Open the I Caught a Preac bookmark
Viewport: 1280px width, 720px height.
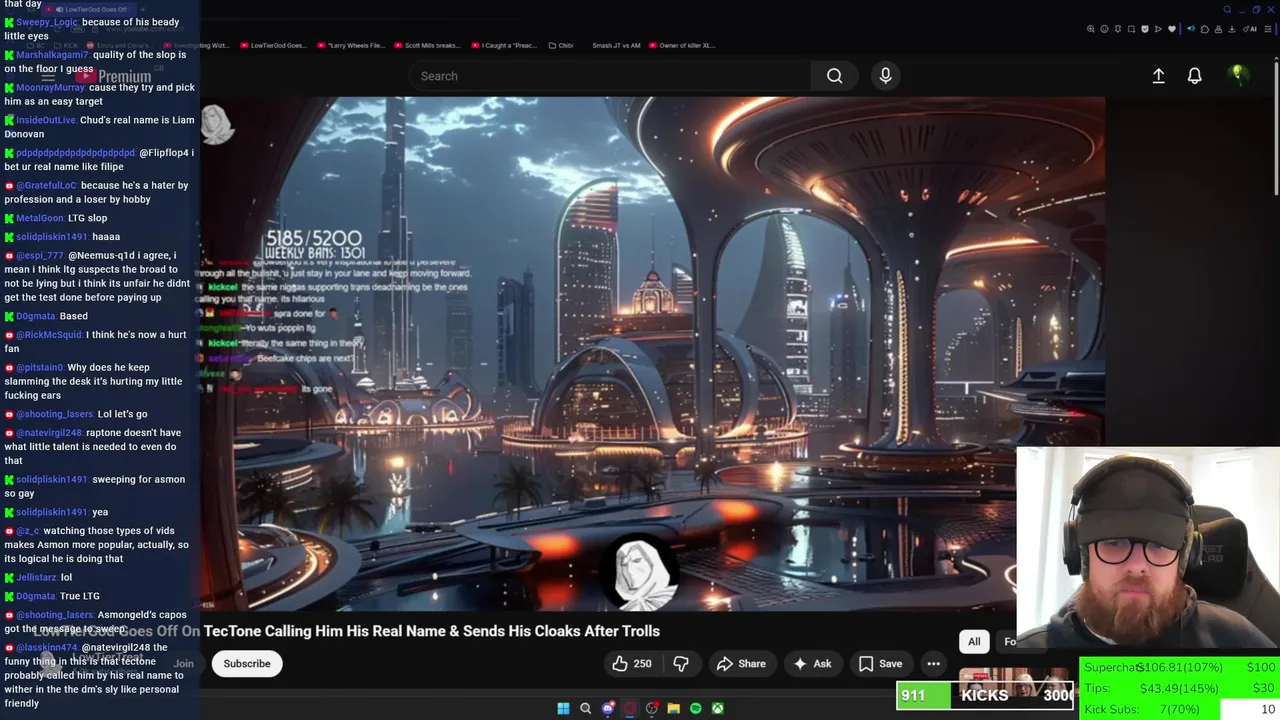[x=505, y=45]
